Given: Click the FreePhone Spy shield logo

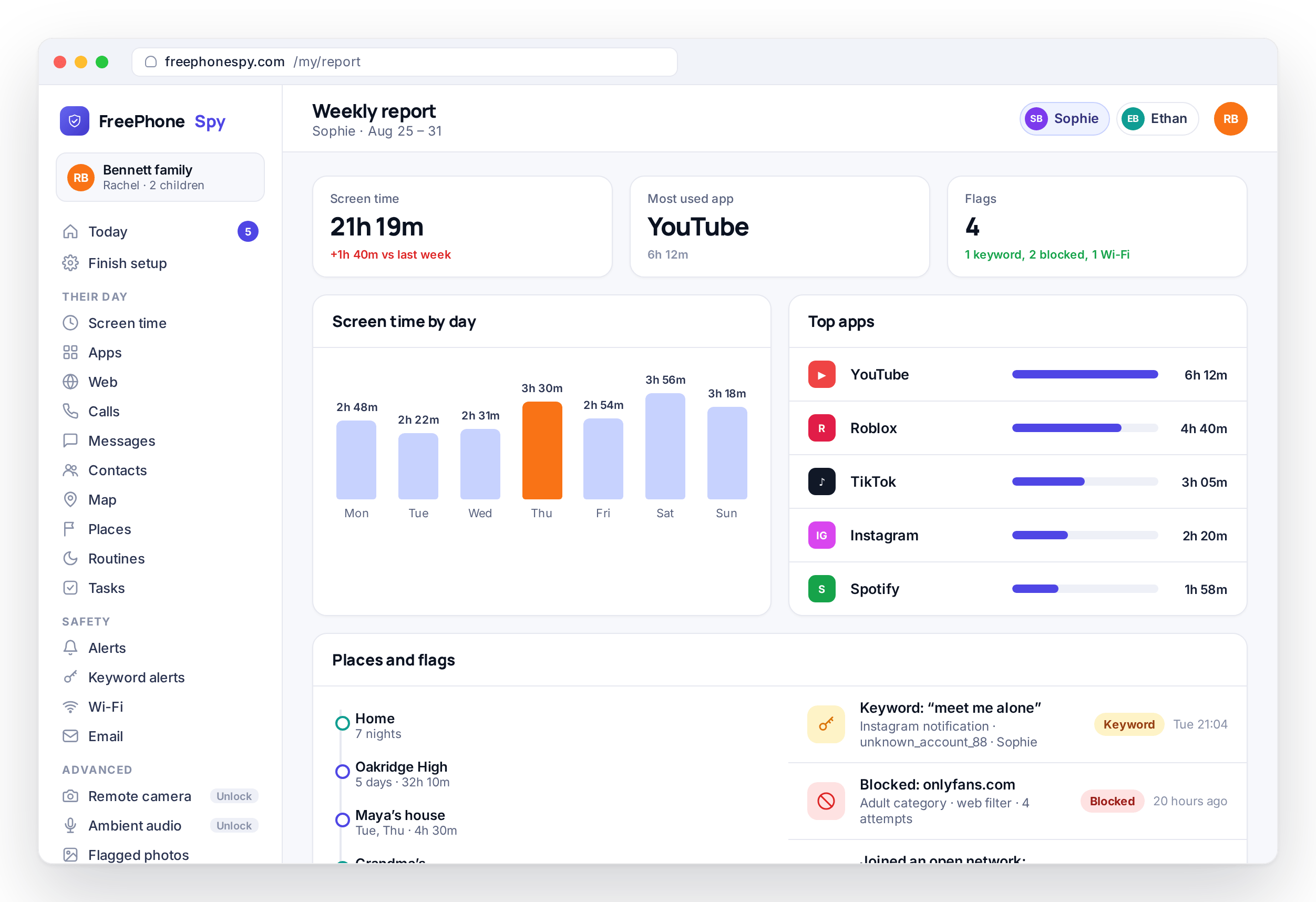Looking at the screenshot, I should coord(74,120).
